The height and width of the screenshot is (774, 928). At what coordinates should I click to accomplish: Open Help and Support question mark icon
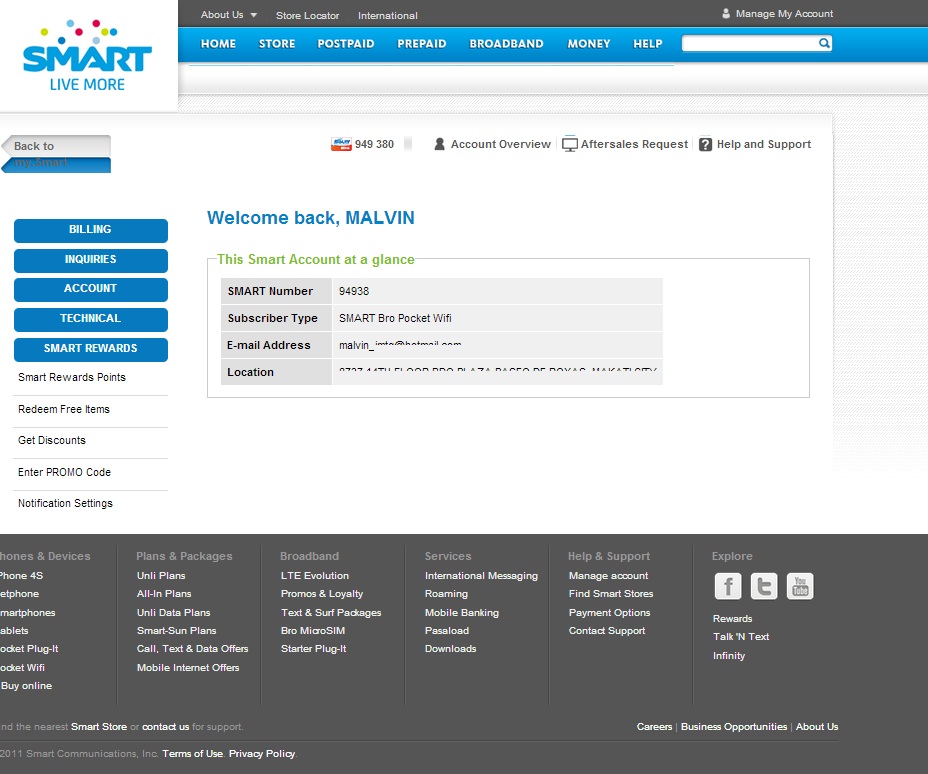[704, 143]
